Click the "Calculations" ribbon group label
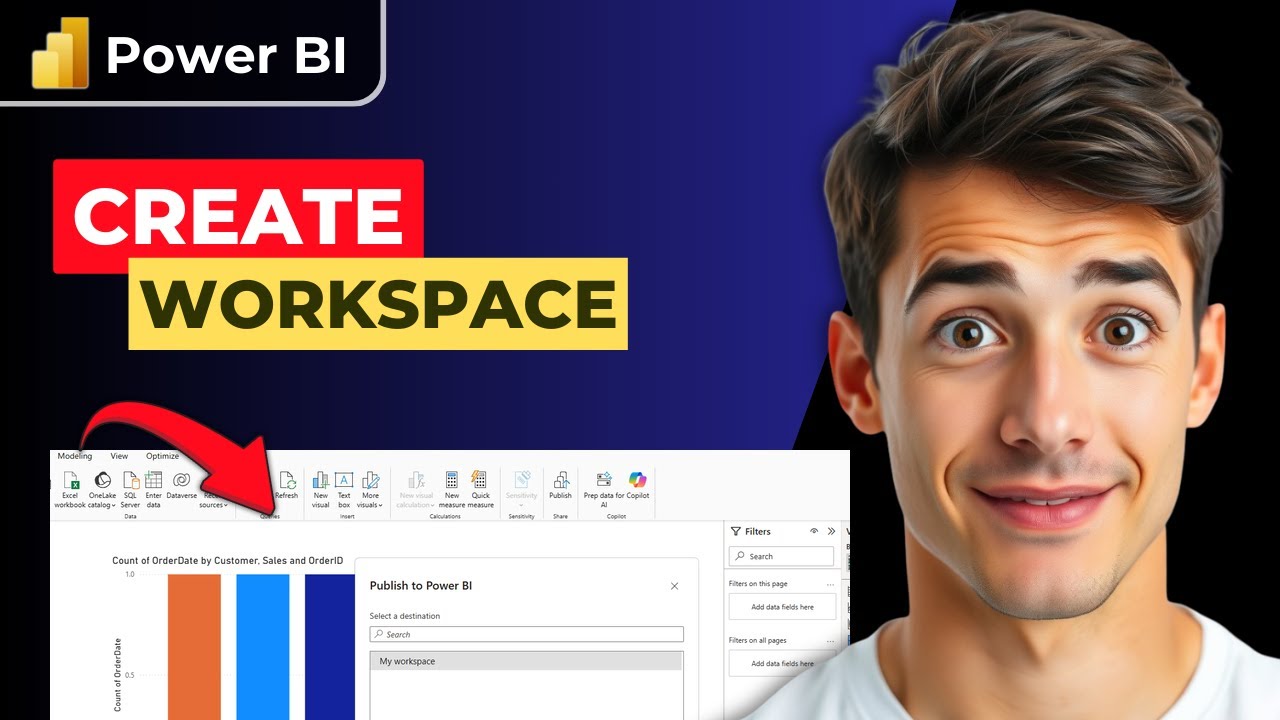 445,517
